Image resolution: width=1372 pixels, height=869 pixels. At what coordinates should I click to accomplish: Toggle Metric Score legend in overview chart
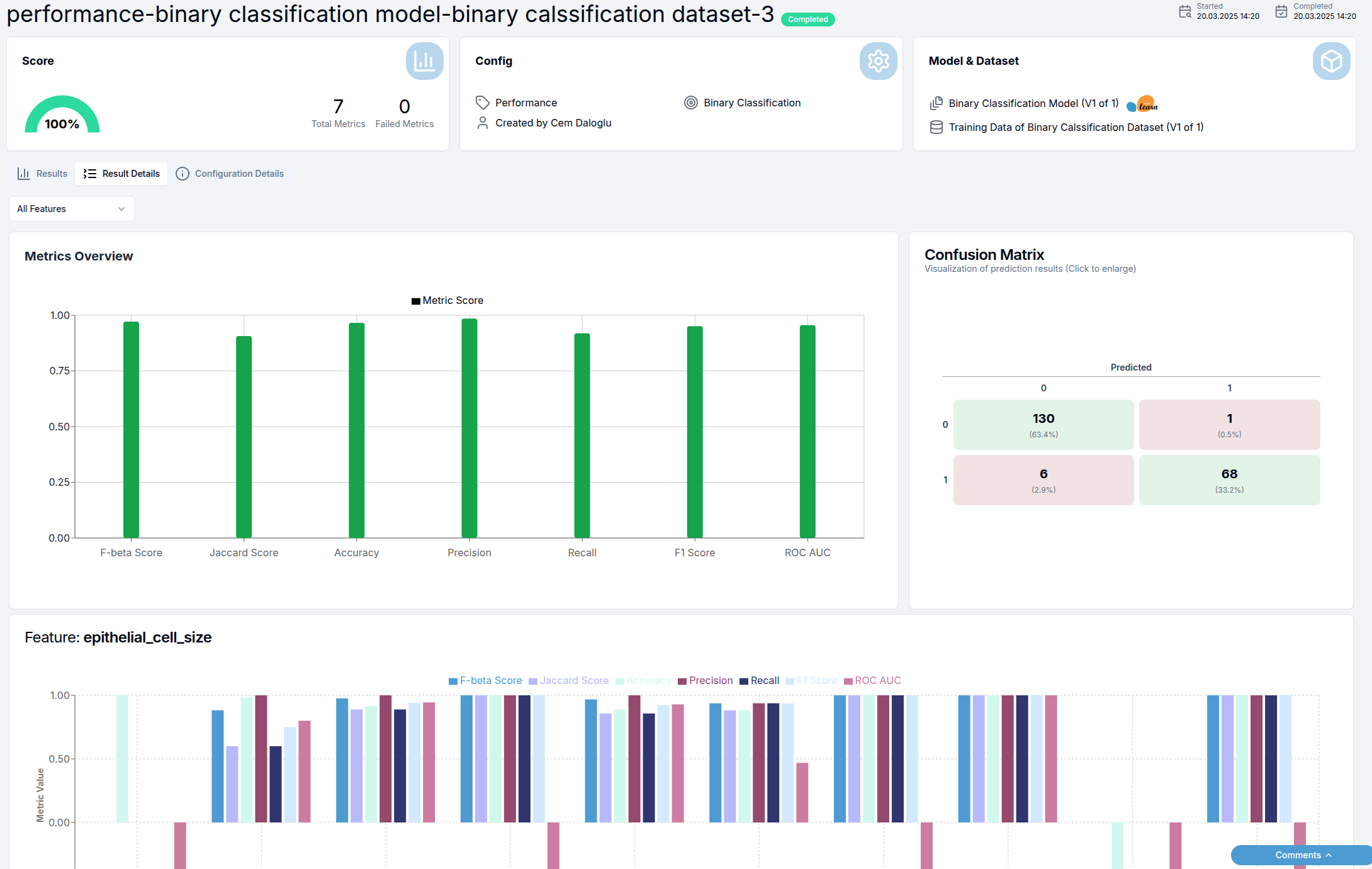(x=447, y=301)
